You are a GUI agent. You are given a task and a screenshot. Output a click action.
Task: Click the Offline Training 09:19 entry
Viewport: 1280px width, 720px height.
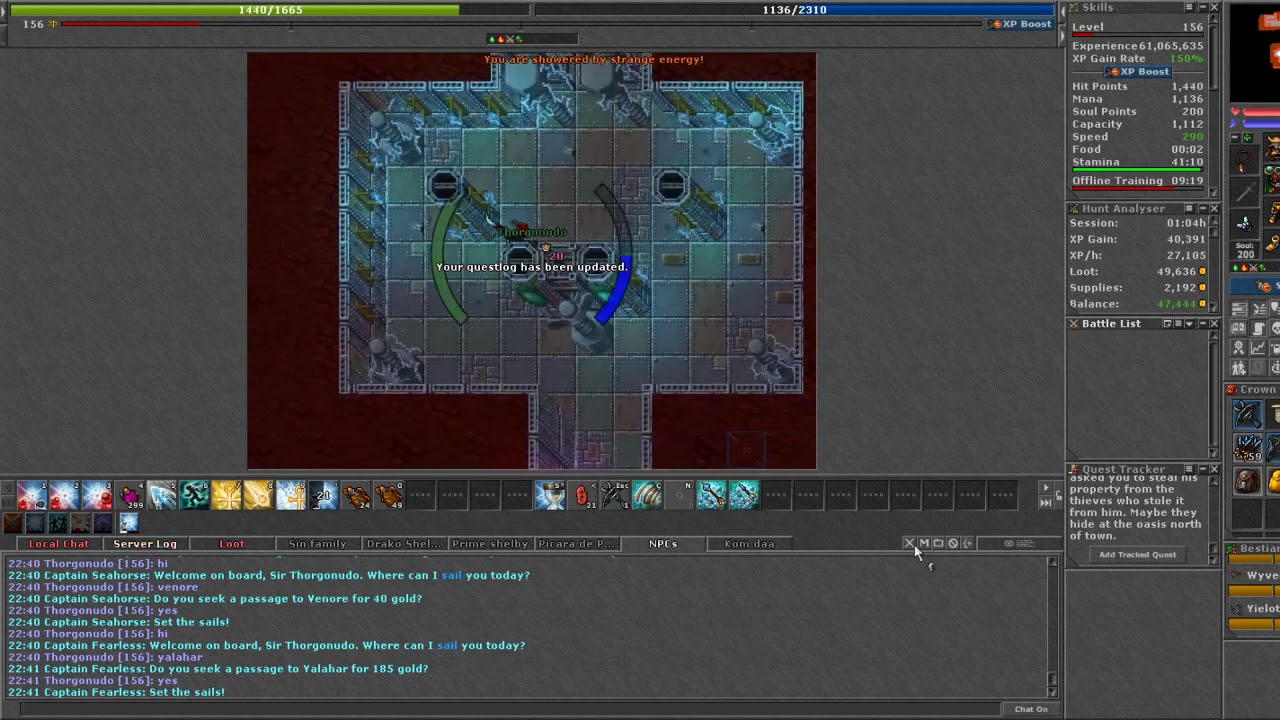point(1138,181)
